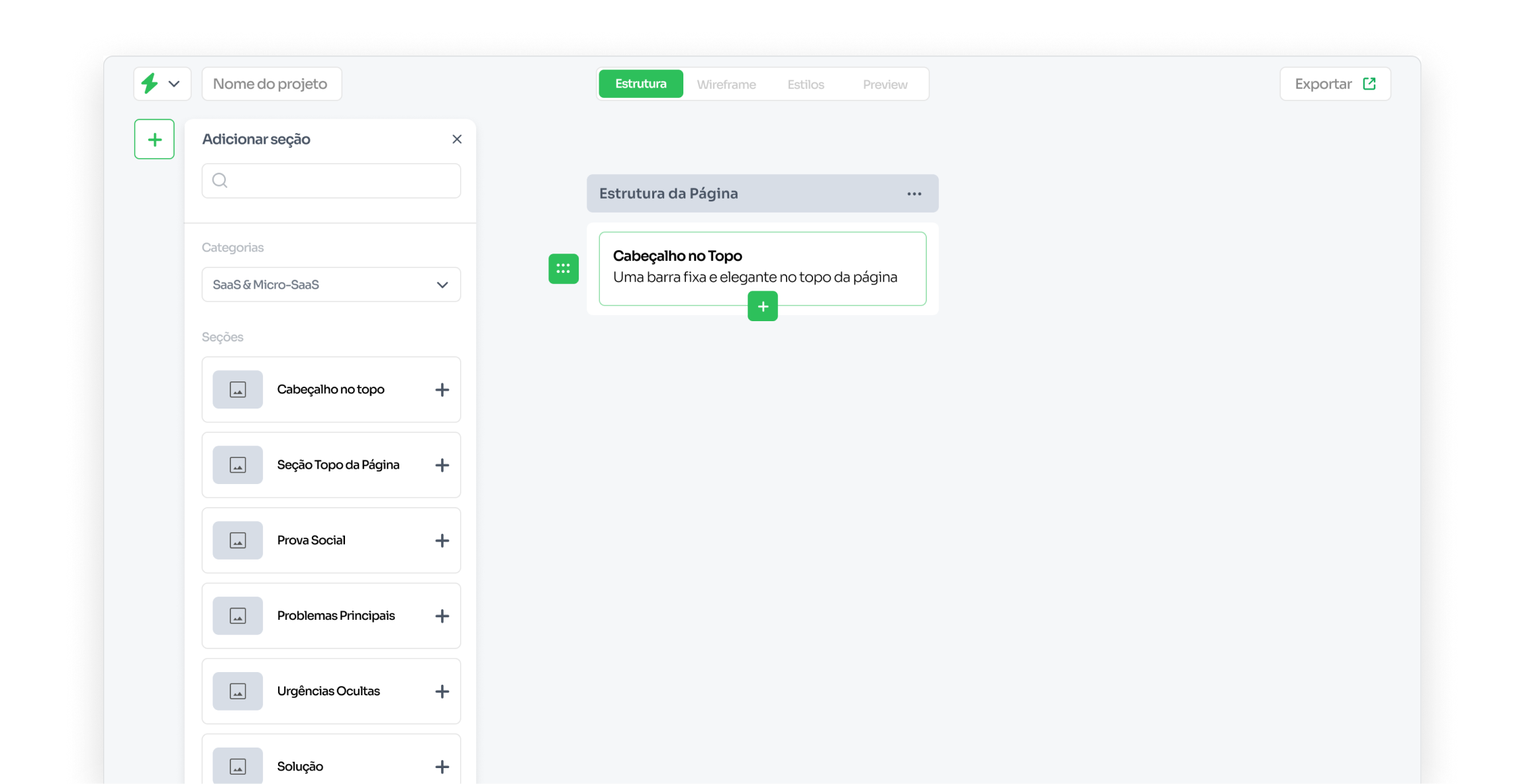This screenshot has height=784, width=1525.
Task: Expand the SaaS & Micro-SaaS categories dropdown
Action: click(331, 285)
